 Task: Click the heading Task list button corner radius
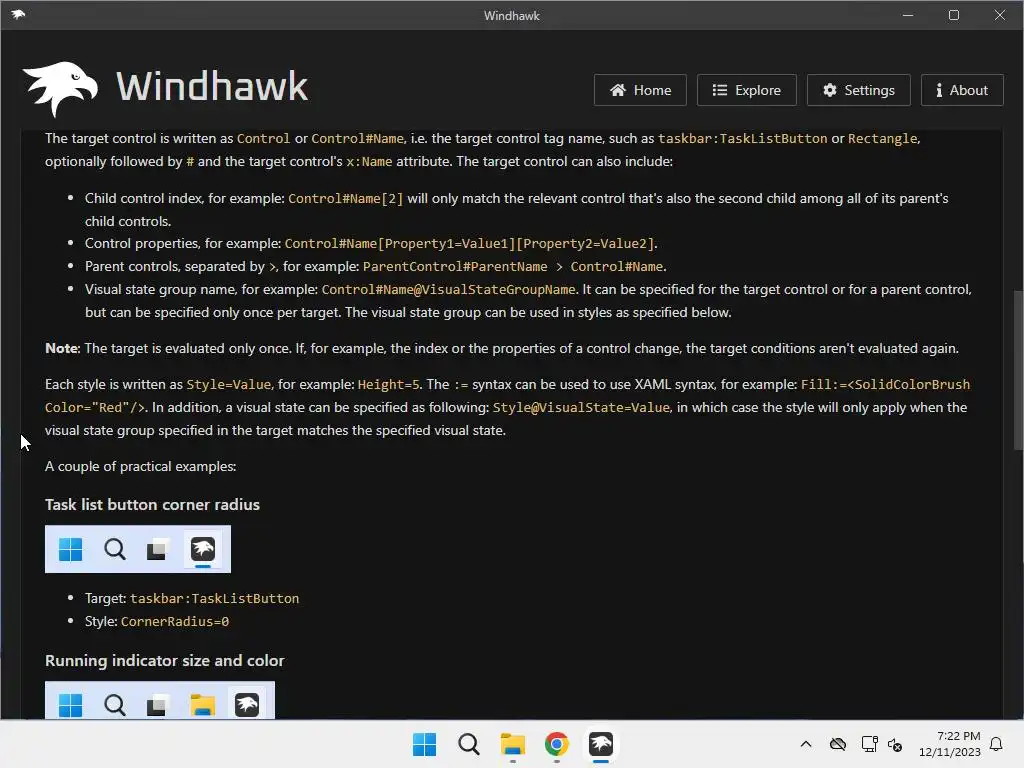coord(152,505)
